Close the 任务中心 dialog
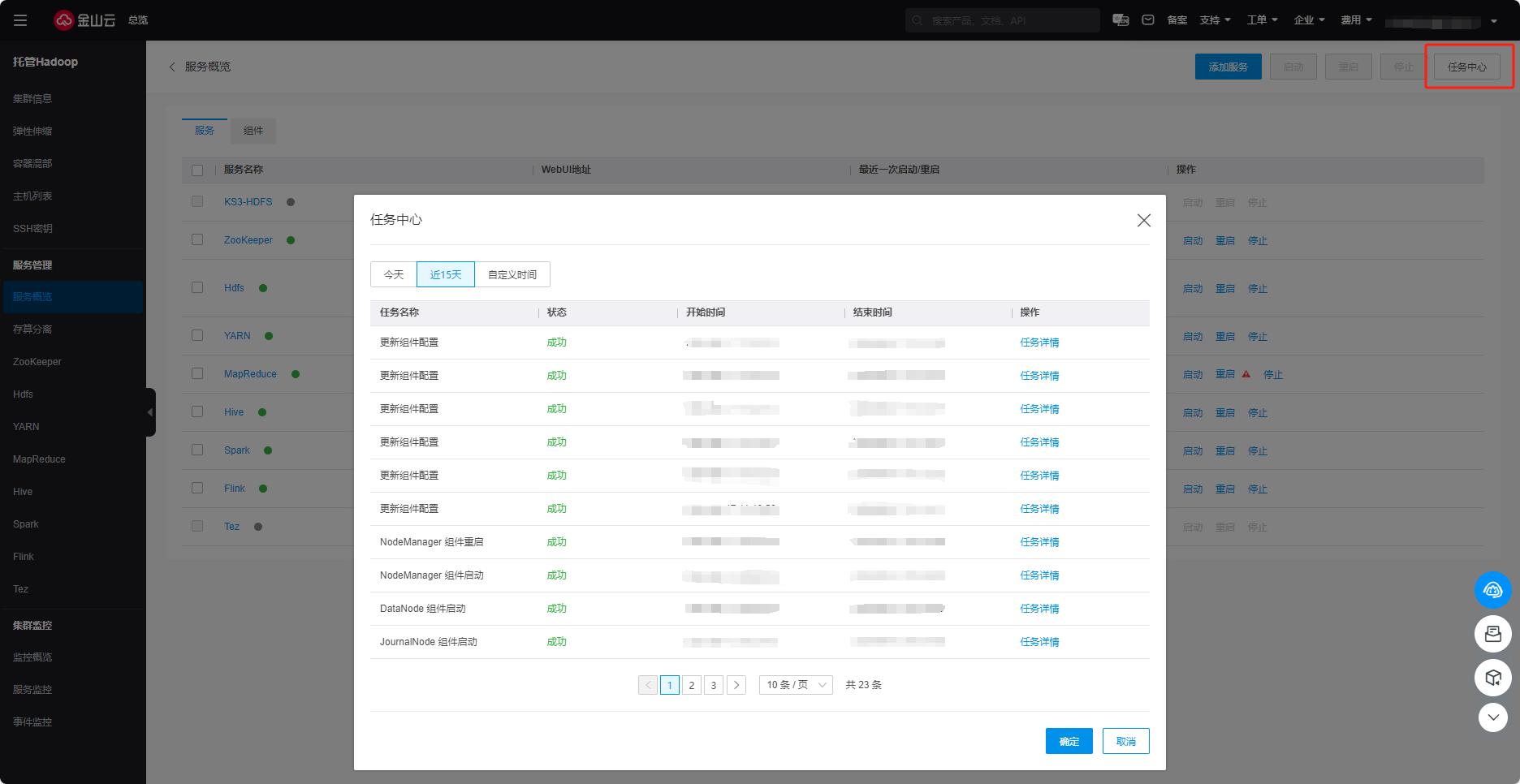The height and width of the screenshot is (784, 1520). 1143,220
